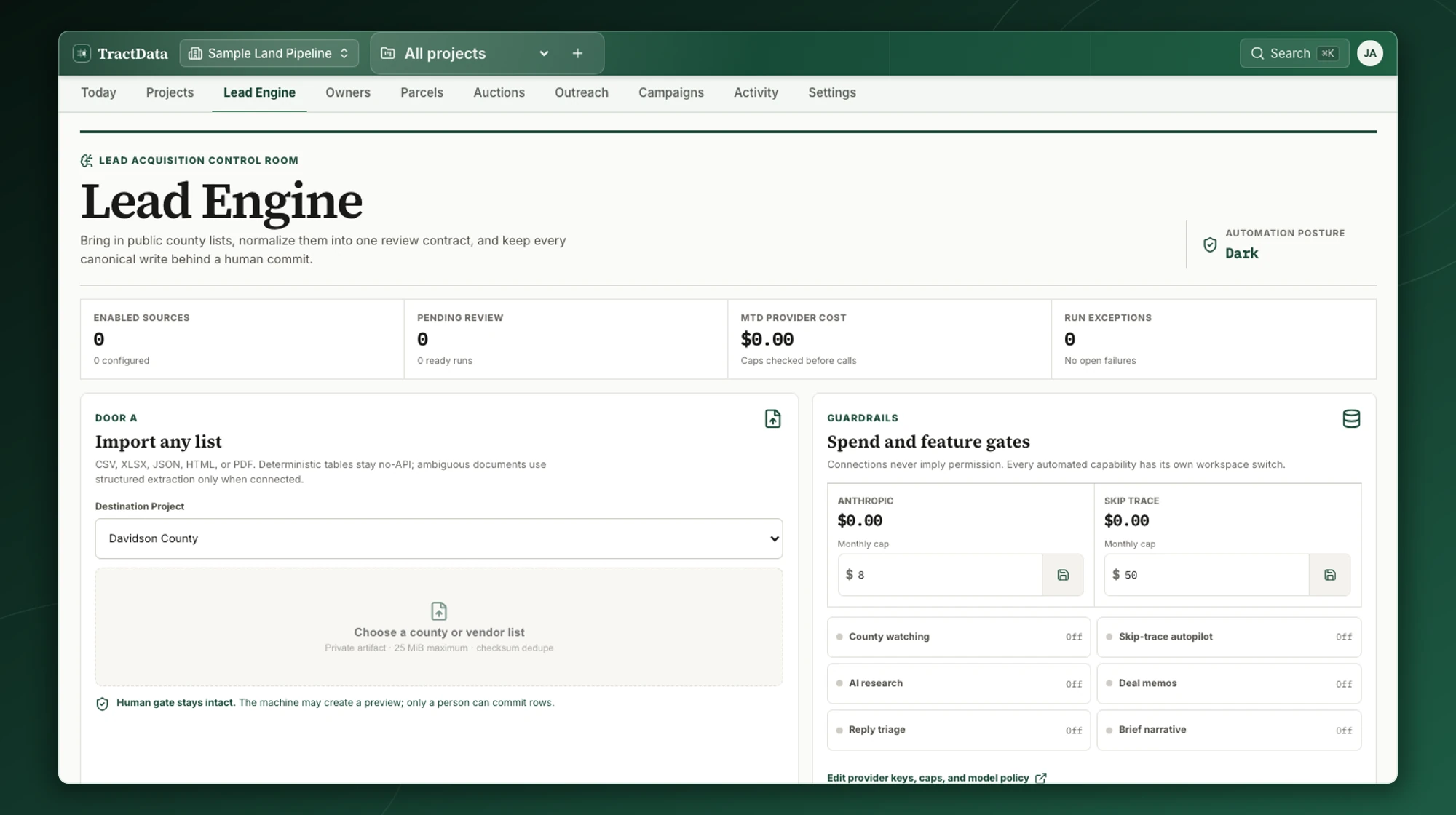View the Activity tab
1456x815 pixels.
pyautogui.click(x=756, y=92)
